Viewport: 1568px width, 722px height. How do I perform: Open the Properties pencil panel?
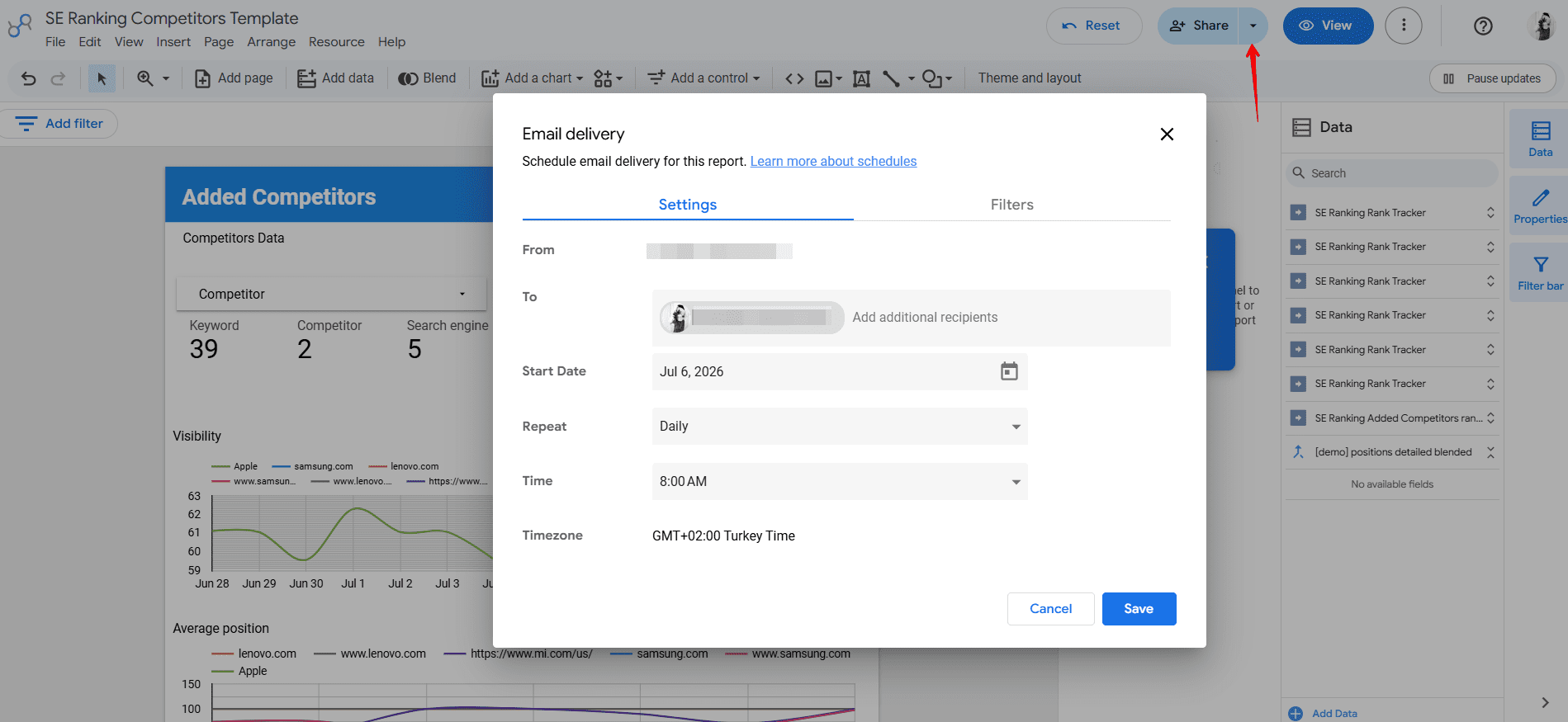coord(1540,205)
